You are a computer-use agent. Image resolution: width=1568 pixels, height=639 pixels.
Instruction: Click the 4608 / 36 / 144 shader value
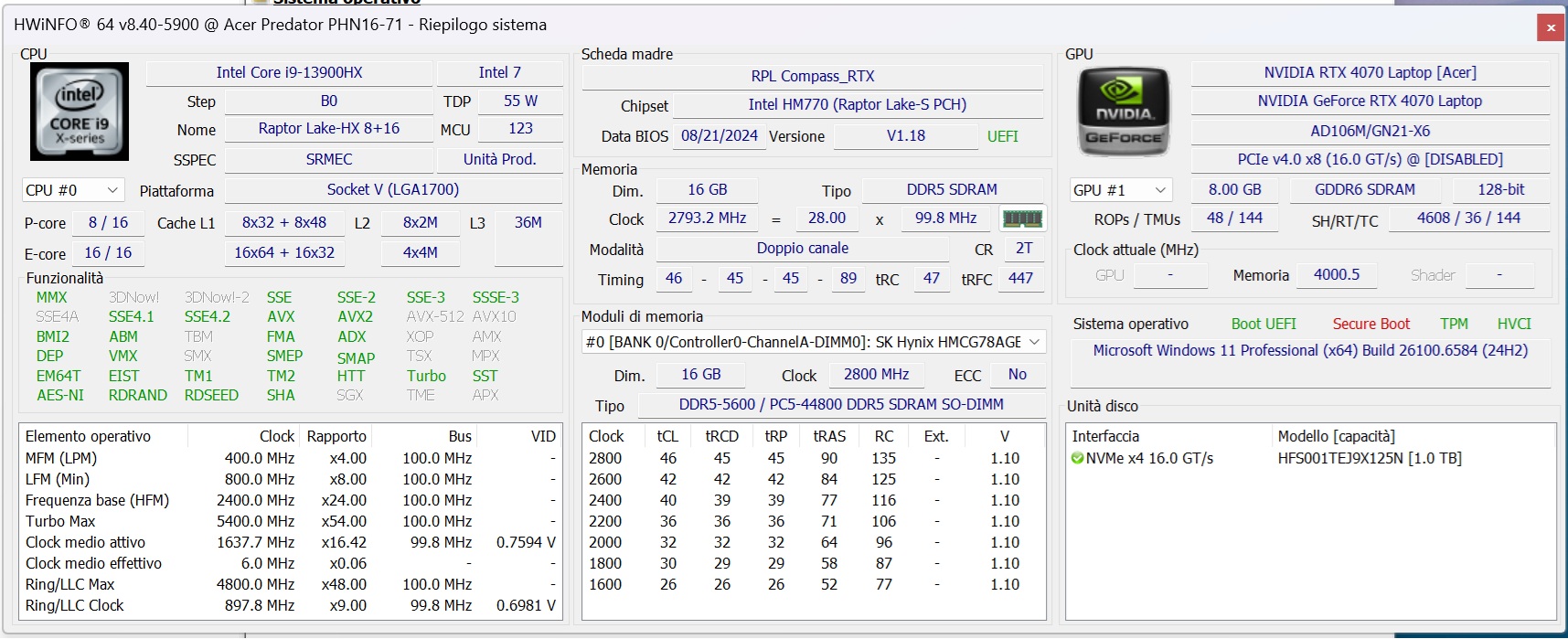pos(1468,218)
